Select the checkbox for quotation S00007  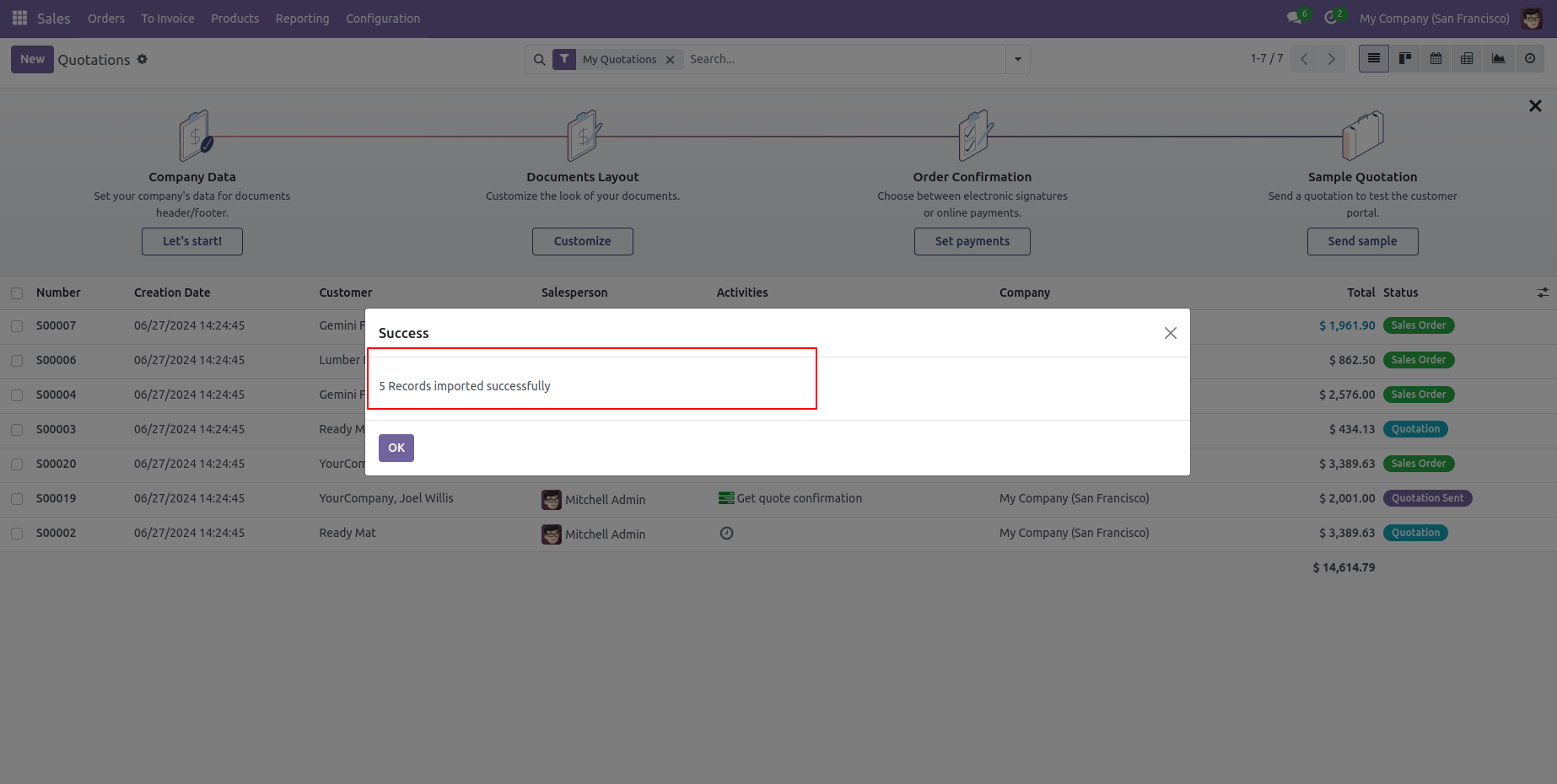click(x=17, y=326)
